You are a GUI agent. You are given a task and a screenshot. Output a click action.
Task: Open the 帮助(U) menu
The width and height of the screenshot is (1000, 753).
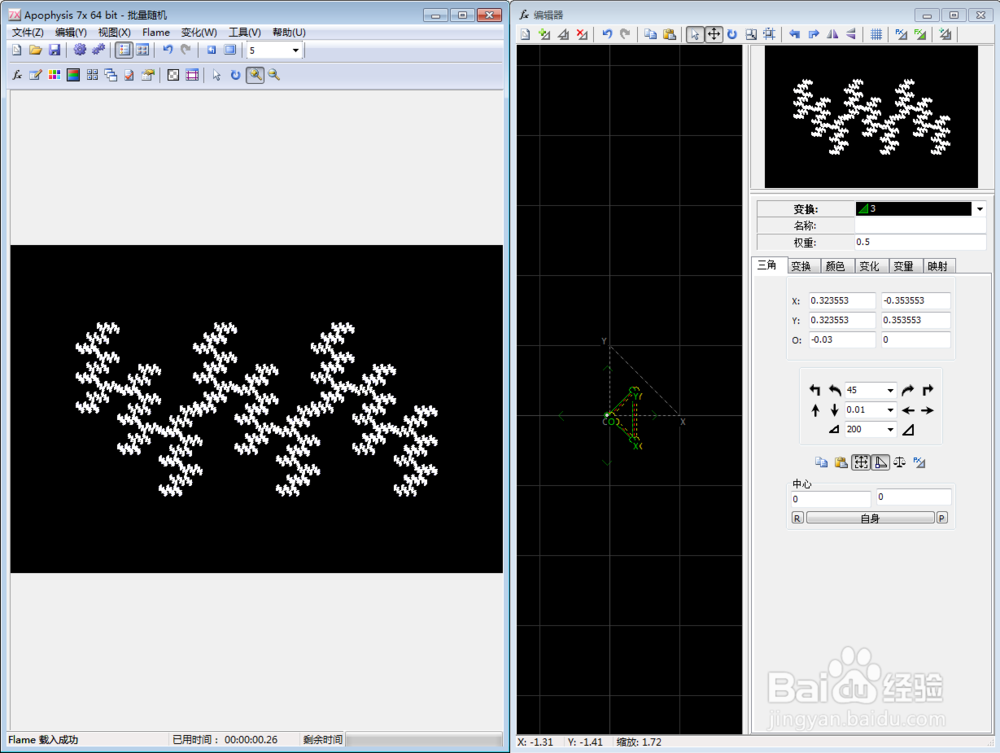click(x=289, y=33)
